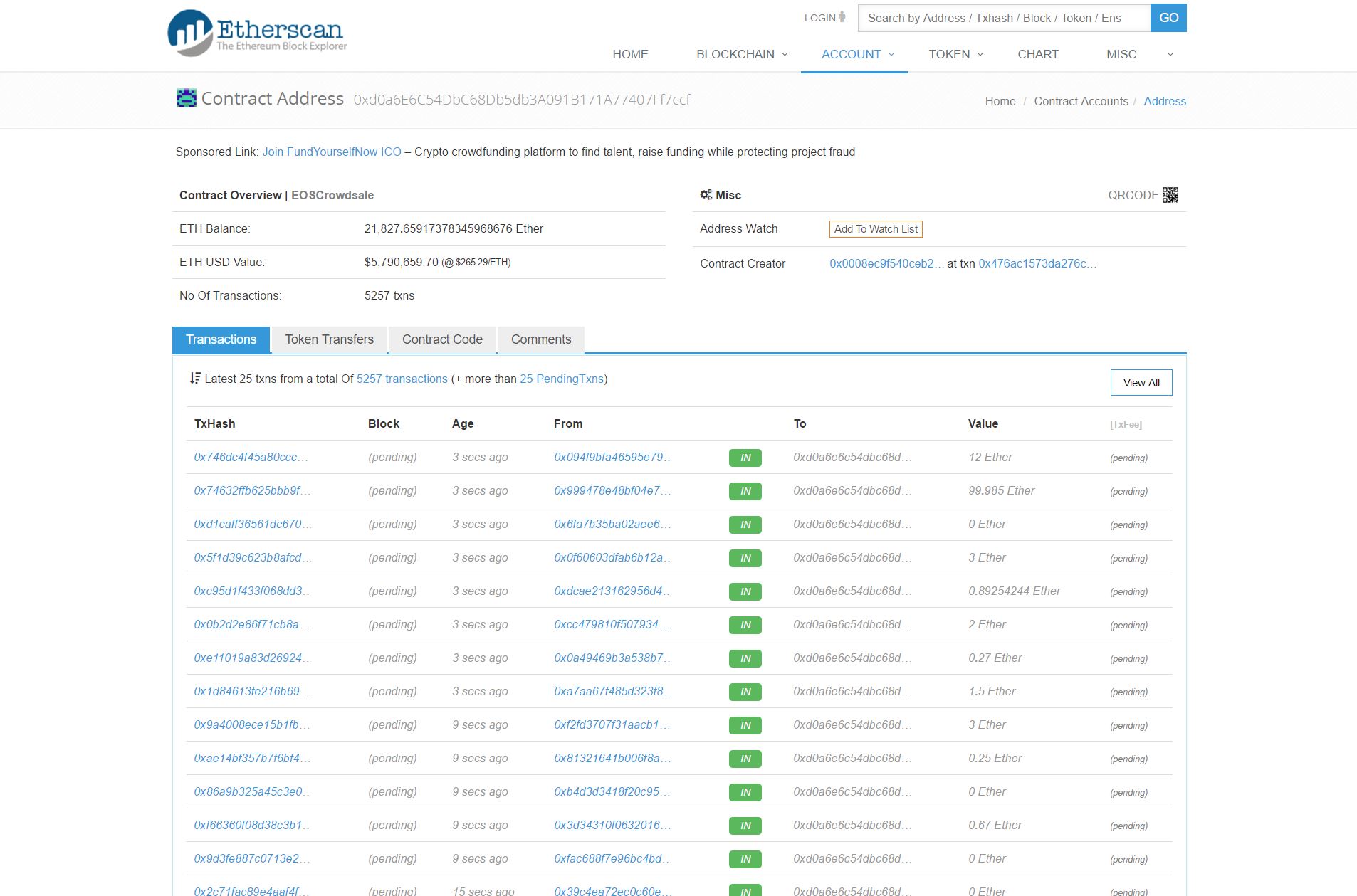Open creation txn 0x476ac1573da276c
This screenshot has height=896, width=1357.
[1037, 263]
